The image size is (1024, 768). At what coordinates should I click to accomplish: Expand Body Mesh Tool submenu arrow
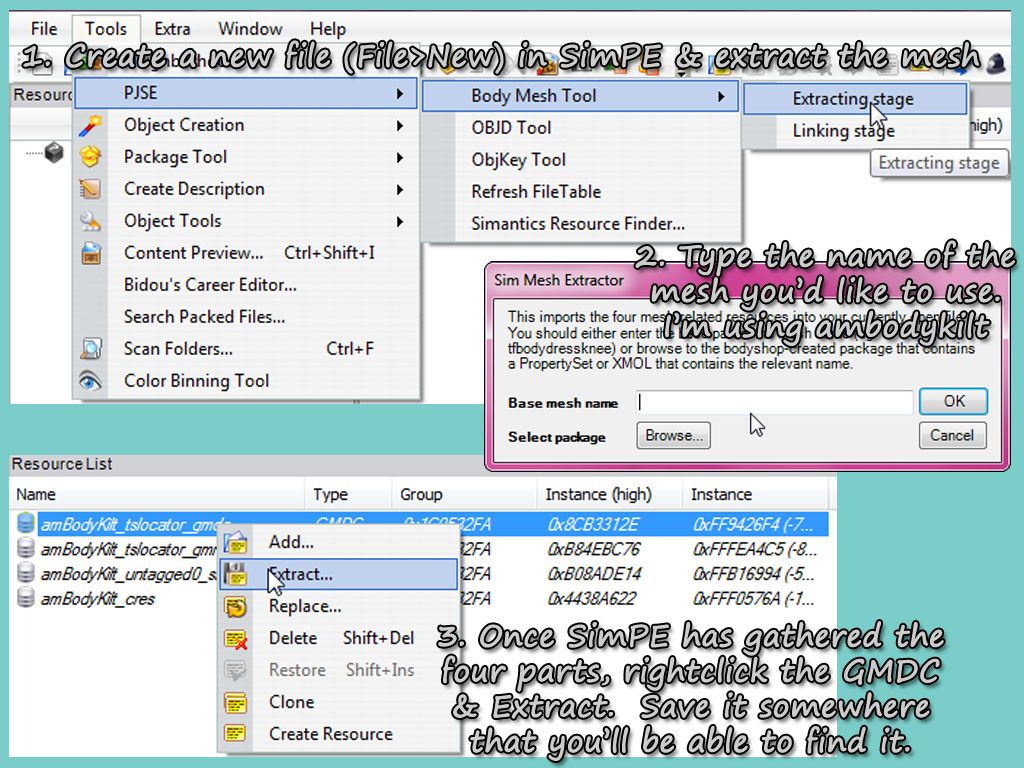click(x=721, y=97)
